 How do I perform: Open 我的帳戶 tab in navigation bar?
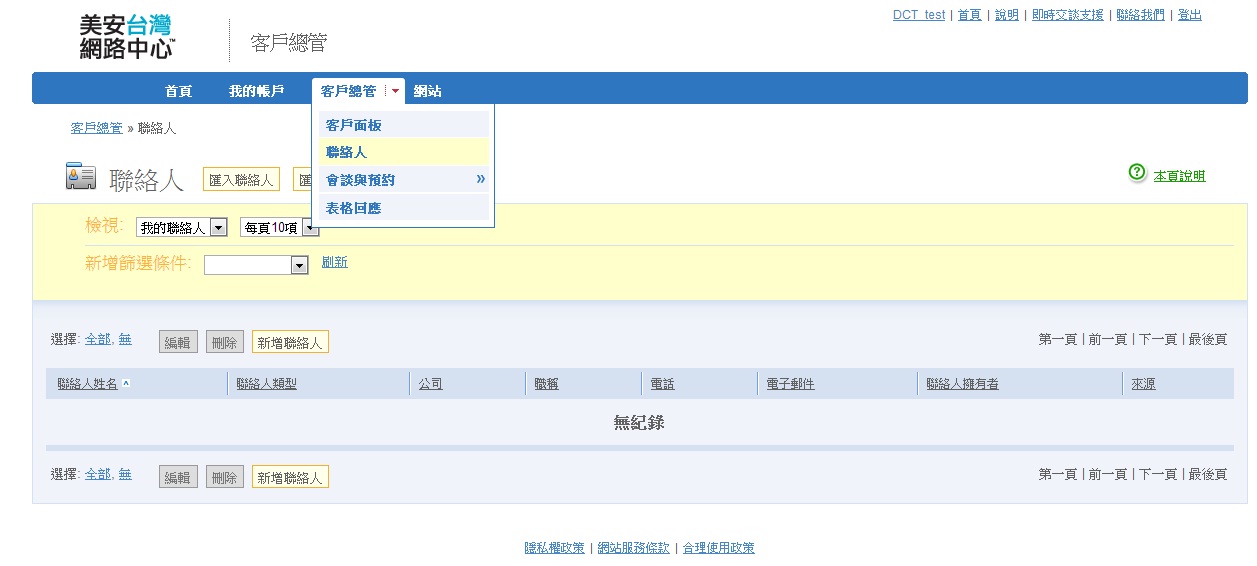click(256, 91)
